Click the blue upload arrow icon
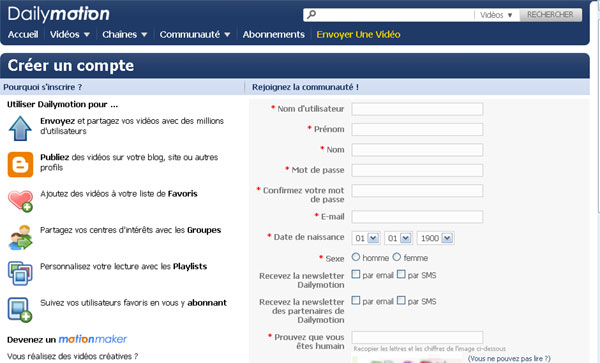The width and height of the screenshot is (600, 363). (20, 129)
